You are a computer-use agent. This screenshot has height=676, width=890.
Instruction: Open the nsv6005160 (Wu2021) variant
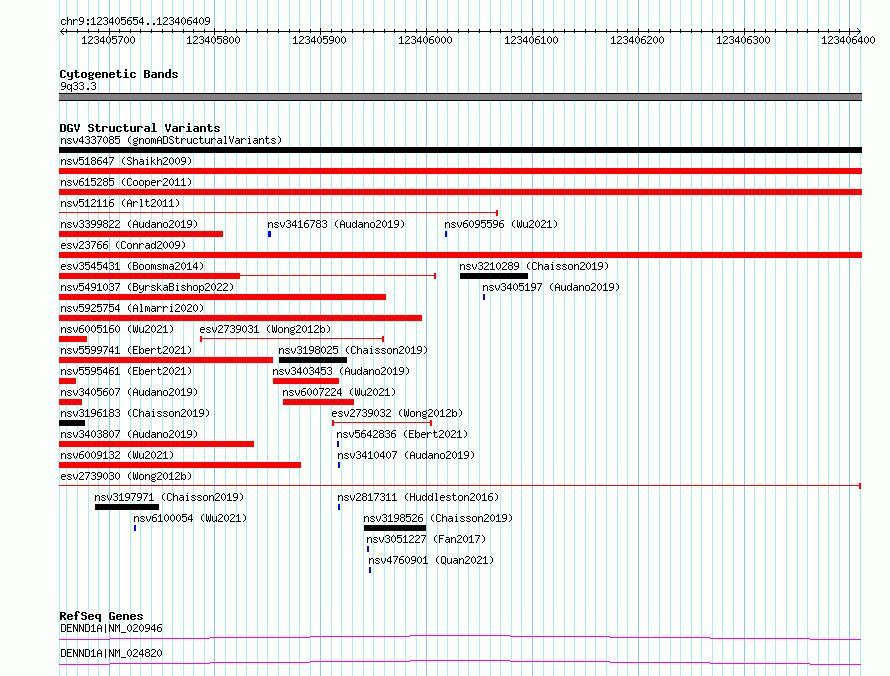pos(117,329)
